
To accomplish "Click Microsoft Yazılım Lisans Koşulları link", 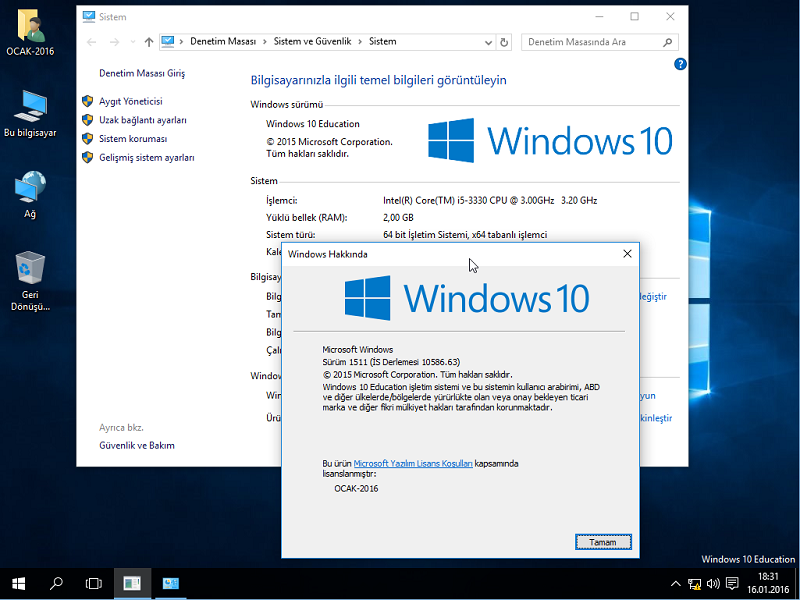I will point(413,464).
